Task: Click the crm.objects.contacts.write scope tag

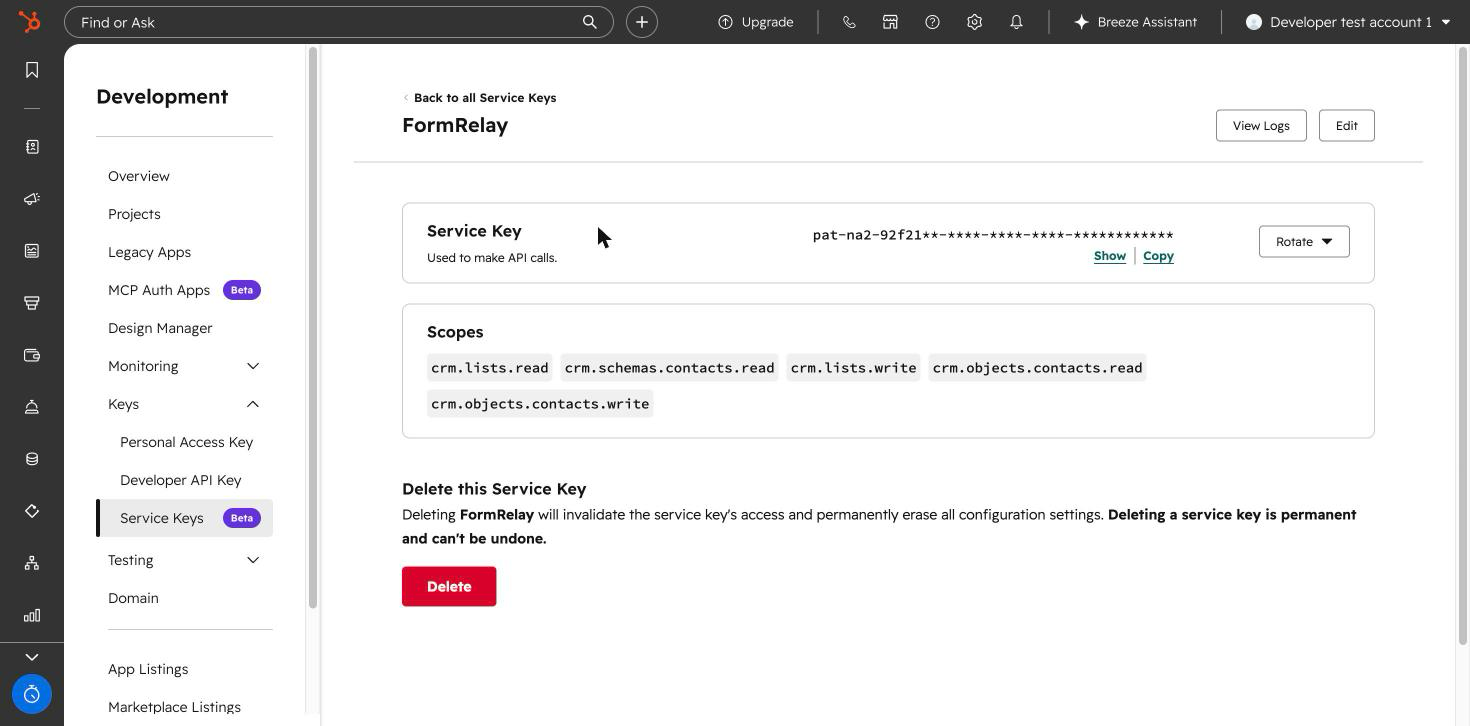Action: tap(540, 404)
